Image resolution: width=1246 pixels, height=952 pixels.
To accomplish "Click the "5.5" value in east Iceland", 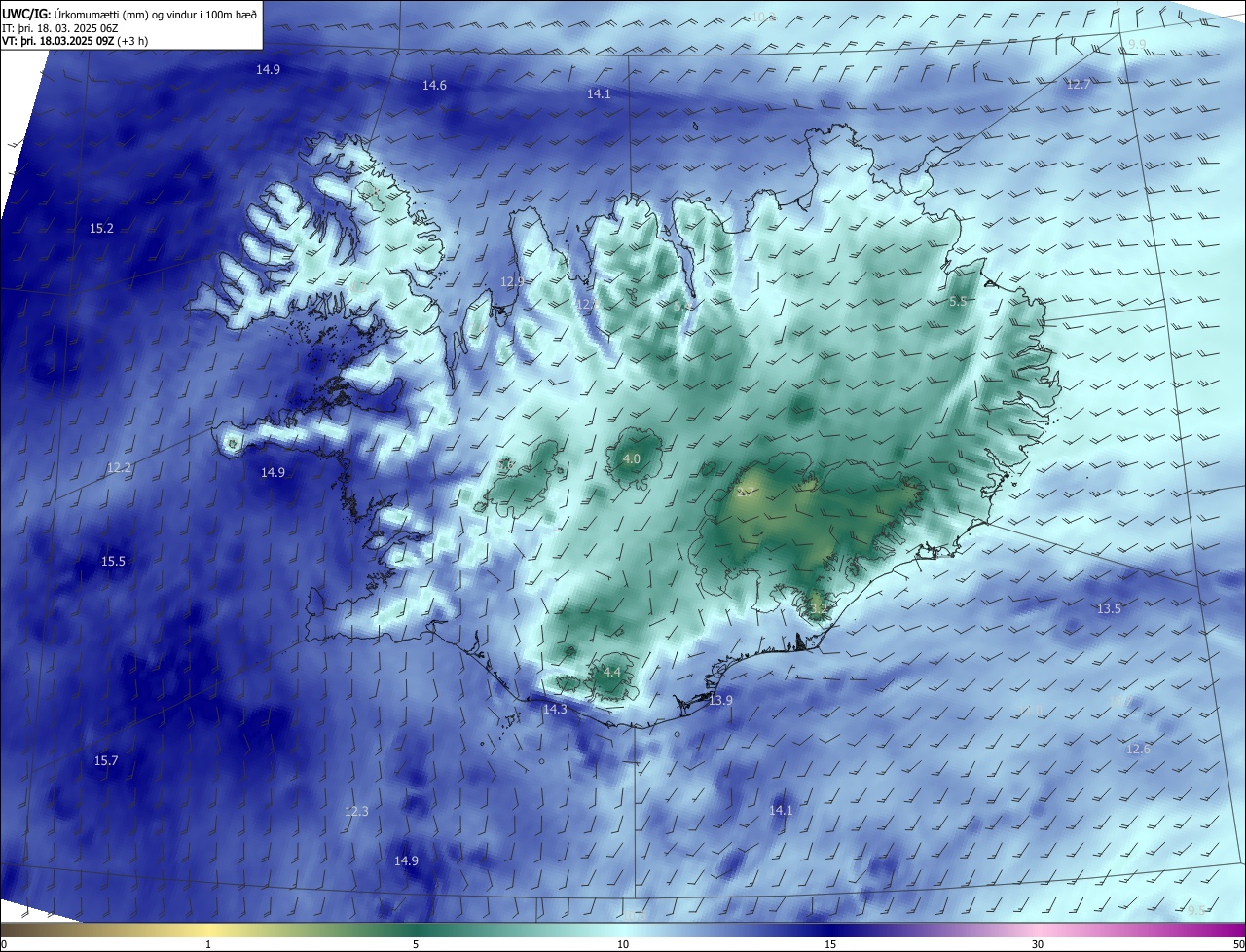I will [958, 302].
